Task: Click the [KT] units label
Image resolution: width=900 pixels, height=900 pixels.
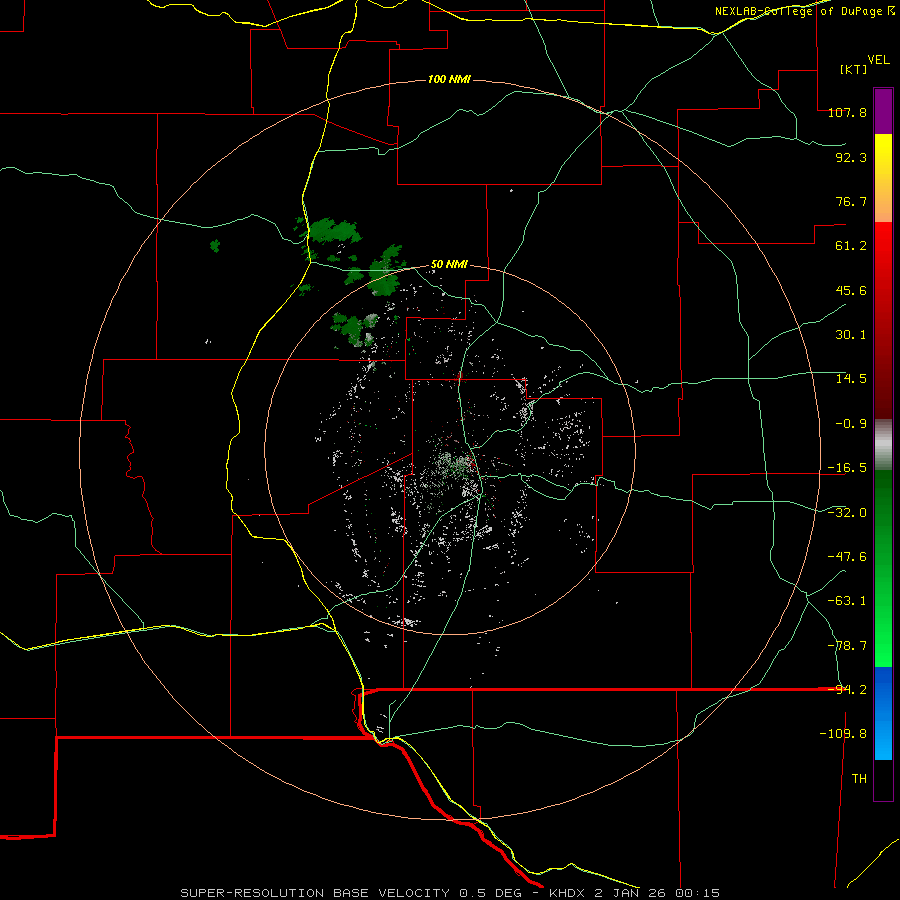Action: point(854,69)
